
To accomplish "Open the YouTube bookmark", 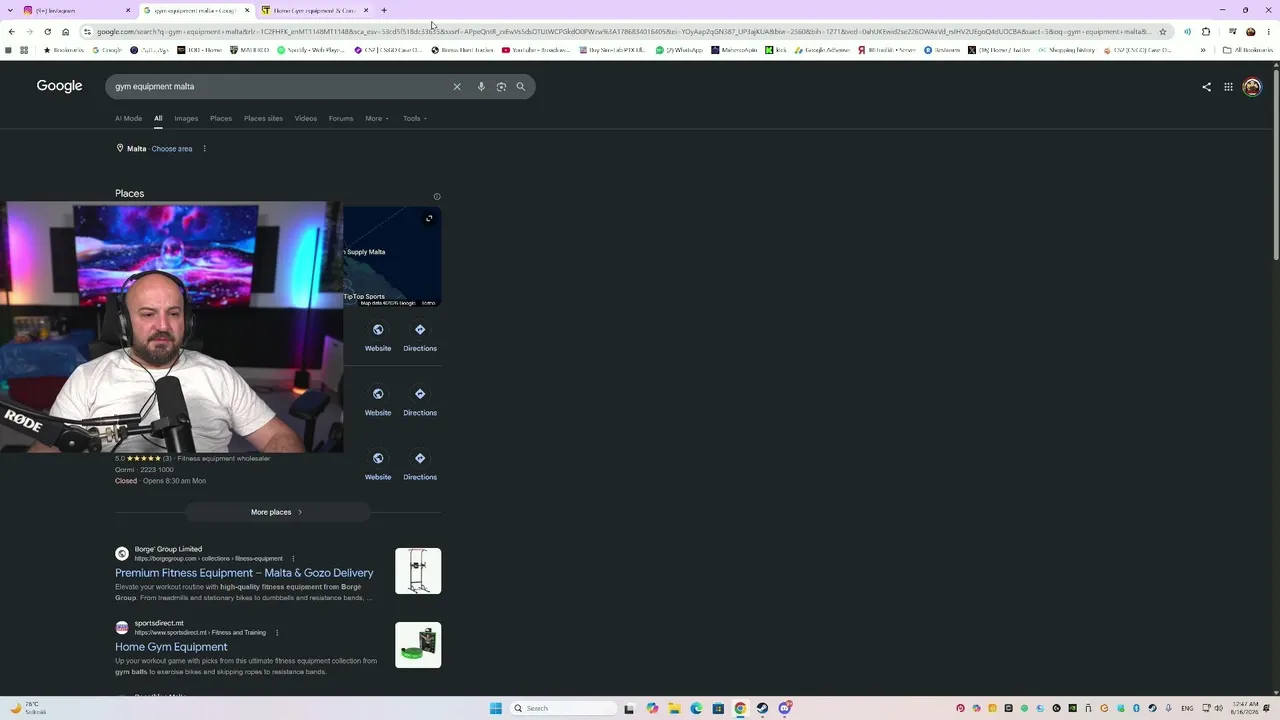I will 536,50.
